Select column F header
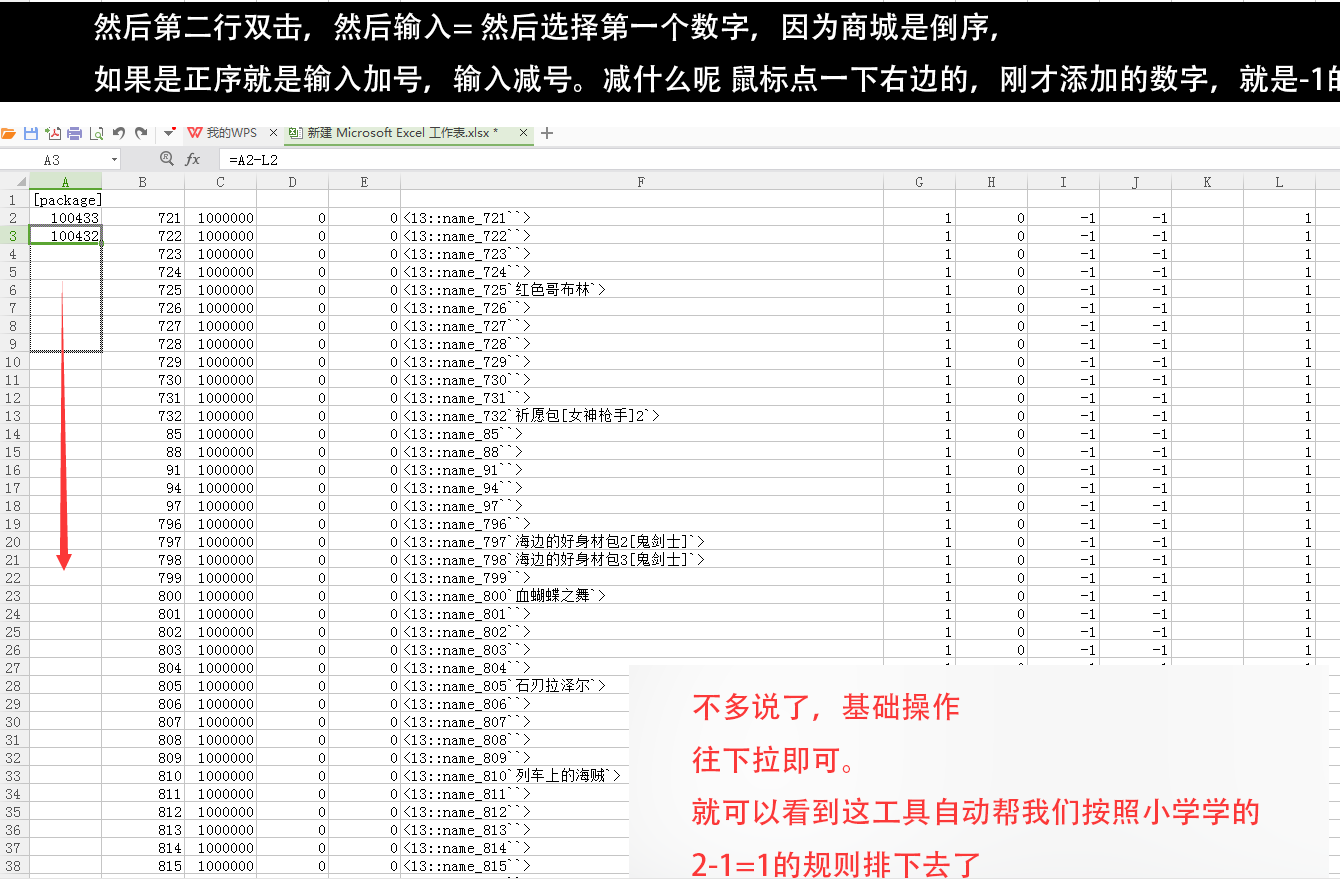This screenshot has height=880, width=1340. pos(641,182)
